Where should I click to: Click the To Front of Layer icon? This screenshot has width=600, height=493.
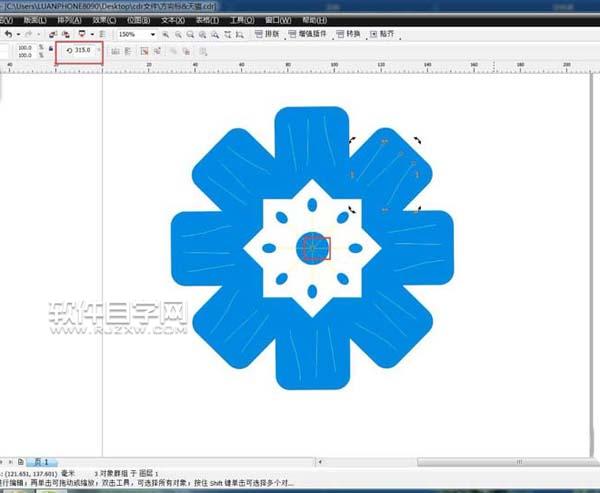pos(173,51)
